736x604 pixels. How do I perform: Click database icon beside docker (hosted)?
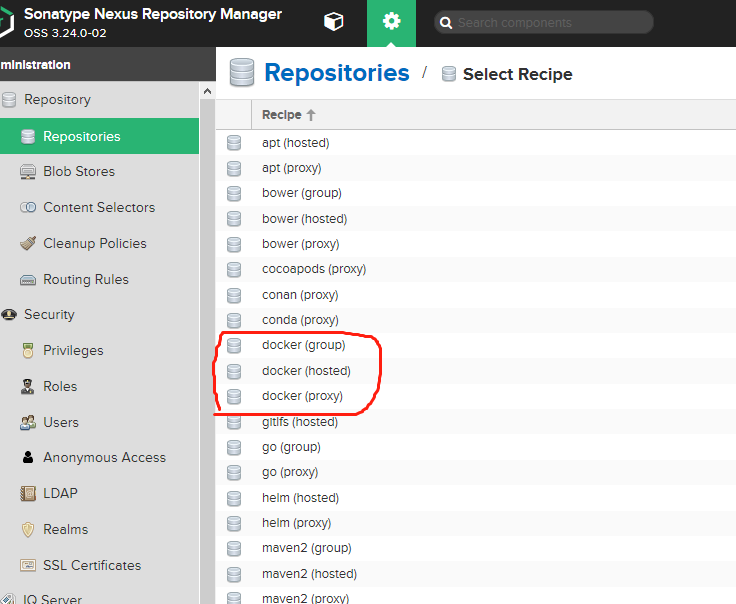(234, 371)
